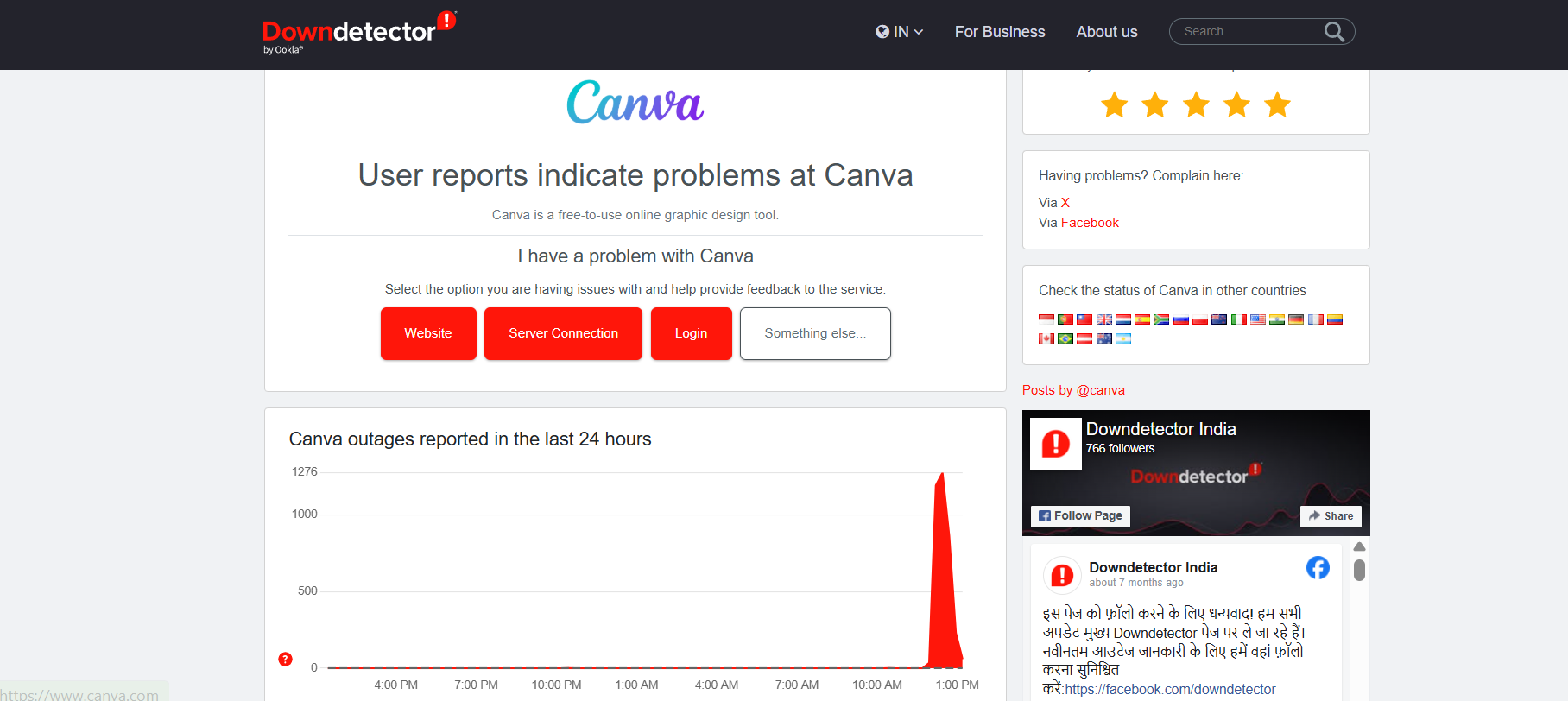Select the Germany flag
The height and width of the screenshot is (701, 1568).
pos(1296,319)
